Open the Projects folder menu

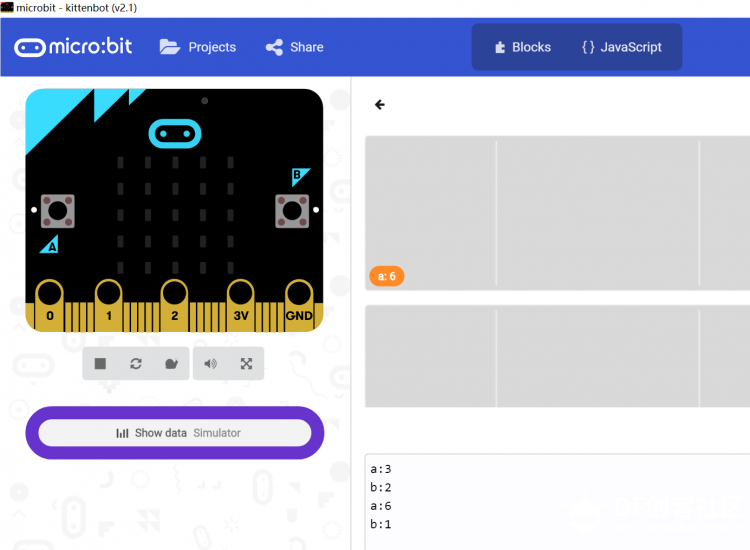198,47
